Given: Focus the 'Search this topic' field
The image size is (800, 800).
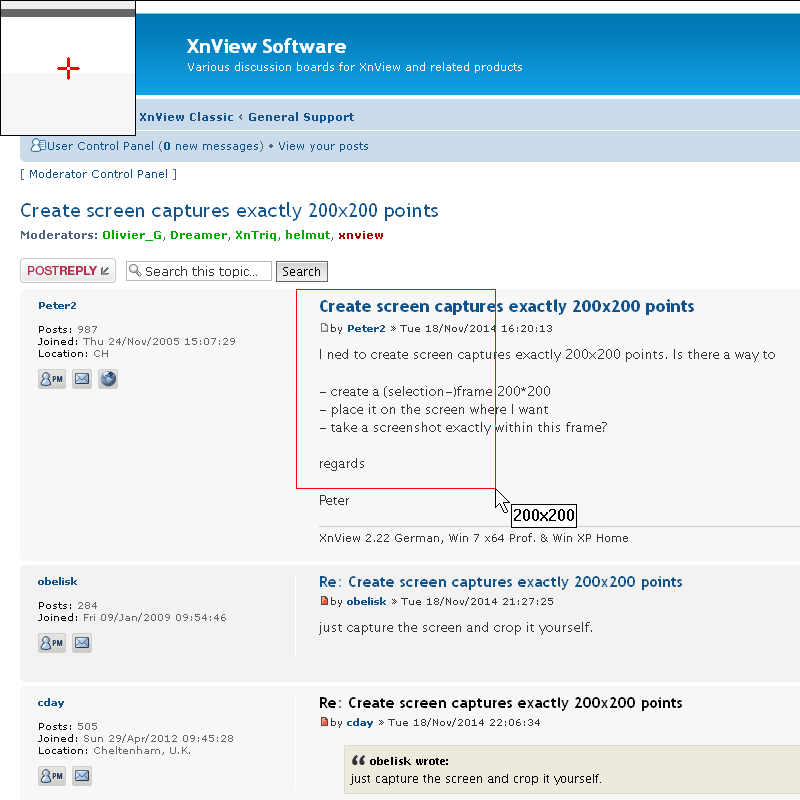Looking at the screenshot, I should (x=199, y=271).
